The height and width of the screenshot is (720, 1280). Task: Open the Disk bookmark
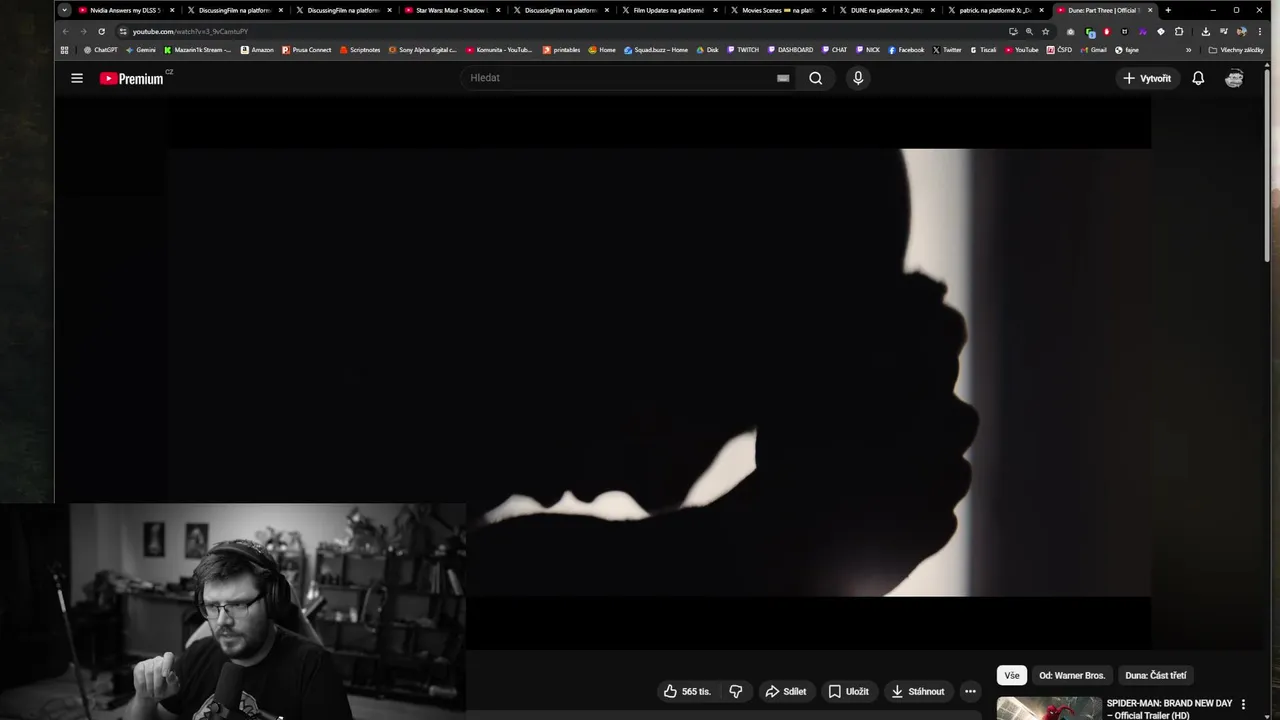[x=707, y=50]
